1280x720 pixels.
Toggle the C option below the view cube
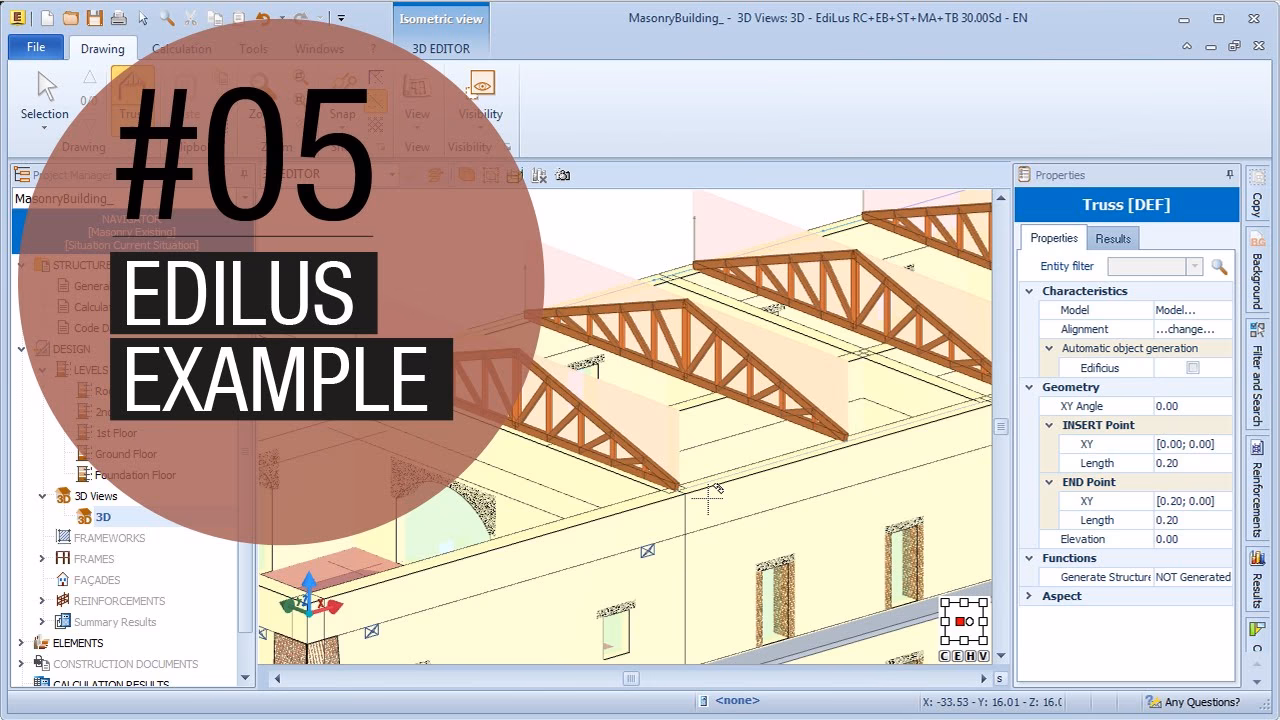(x=943, y=656)
